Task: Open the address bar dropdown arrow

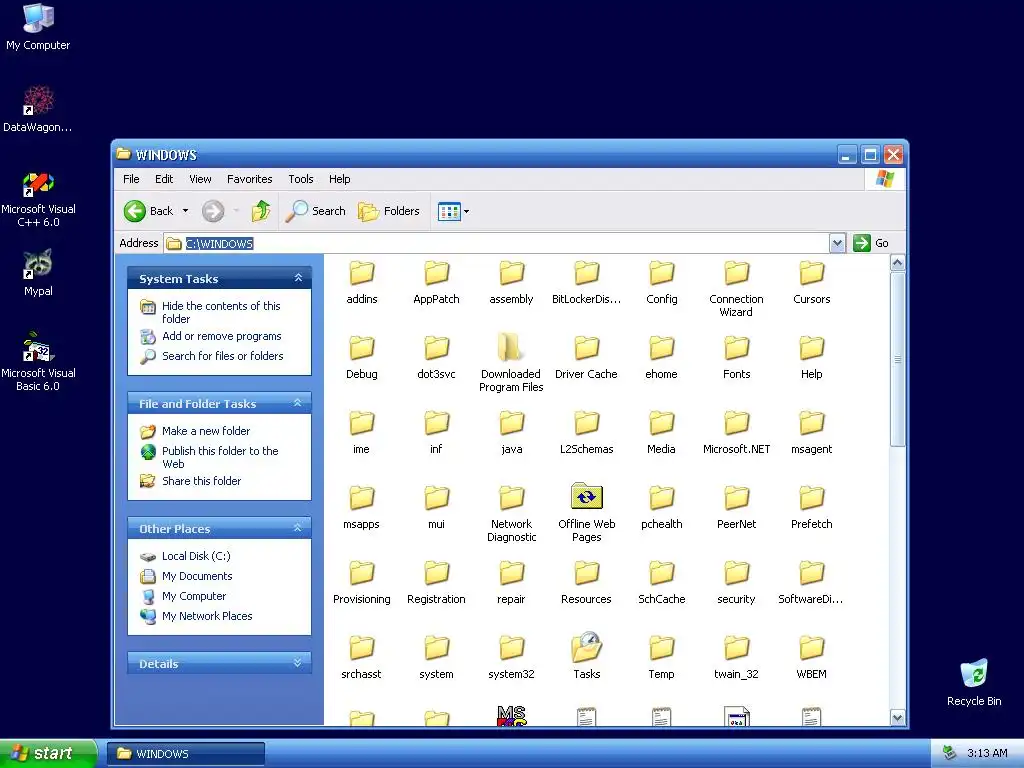Action: click(837, 244)
